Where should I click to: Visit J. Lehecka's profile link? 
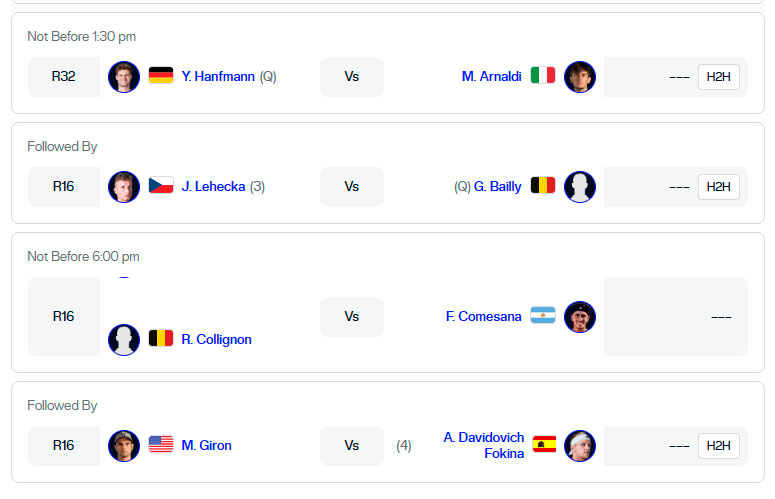[x=213, y=186]
